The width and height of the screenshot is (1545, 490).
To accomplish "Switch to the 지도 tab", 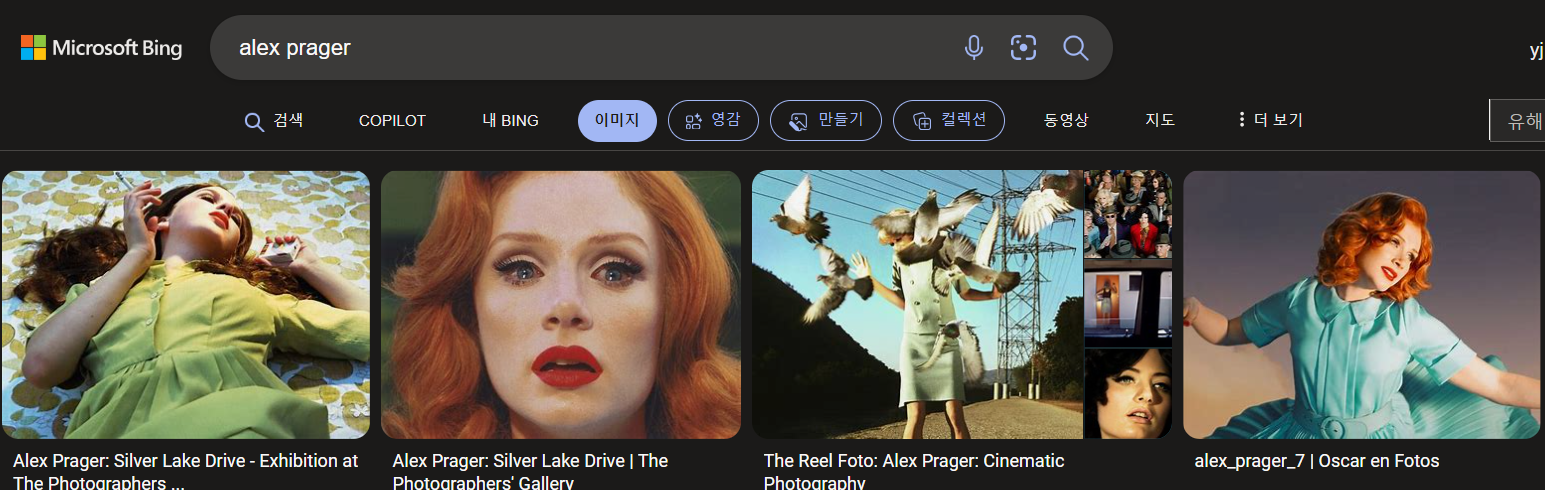I will [x=1160, y=121].
